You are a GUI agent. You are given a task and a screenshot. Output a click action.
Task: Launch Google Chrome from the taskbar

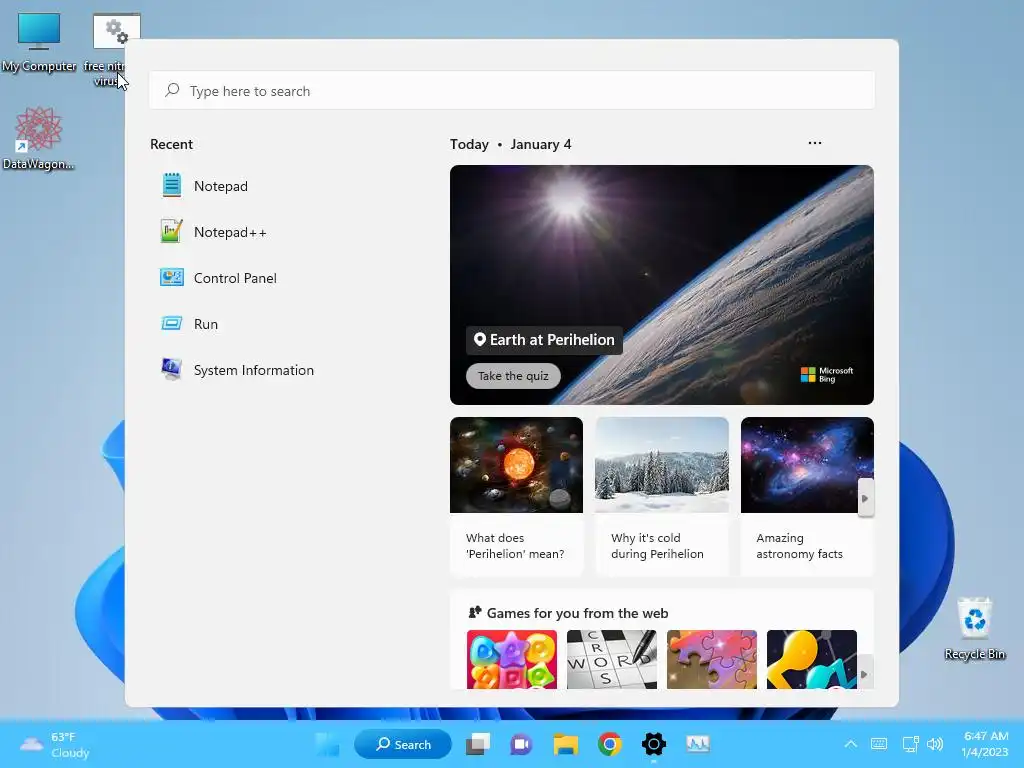tap(609, 744)
